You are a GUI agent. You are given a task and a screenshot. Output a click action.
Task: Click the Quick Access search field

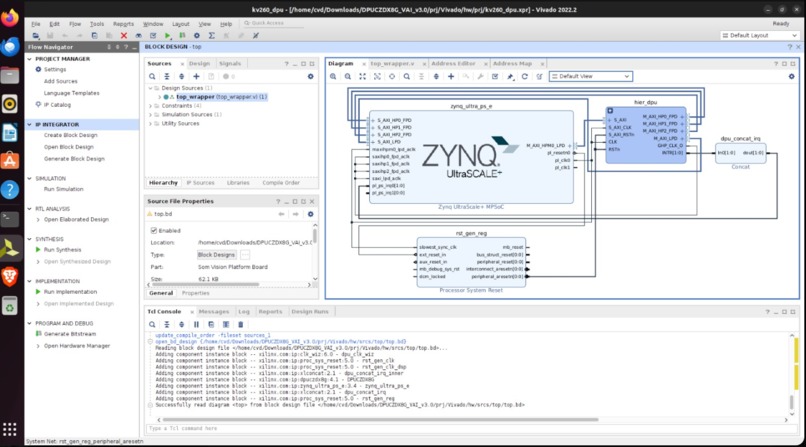click(x=272, y=24)
